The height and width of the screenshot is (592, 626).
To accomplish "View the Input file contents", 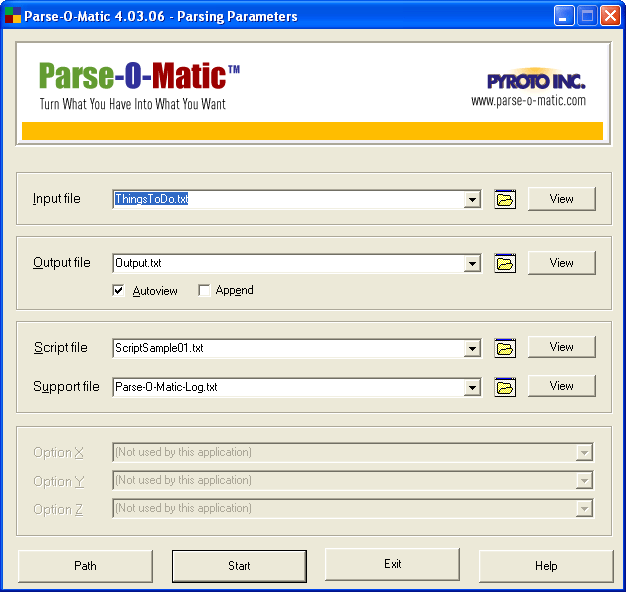I will tap(561, 199).
